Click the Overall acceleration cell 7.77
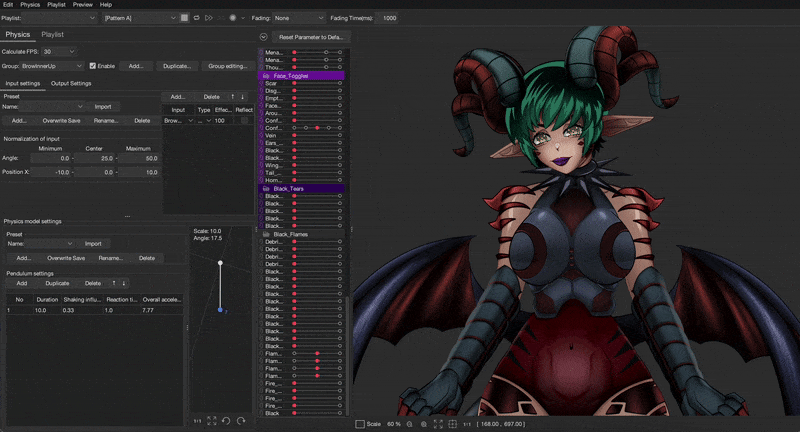This screenshot has height=432, width=800. click(x=161, y=310)
